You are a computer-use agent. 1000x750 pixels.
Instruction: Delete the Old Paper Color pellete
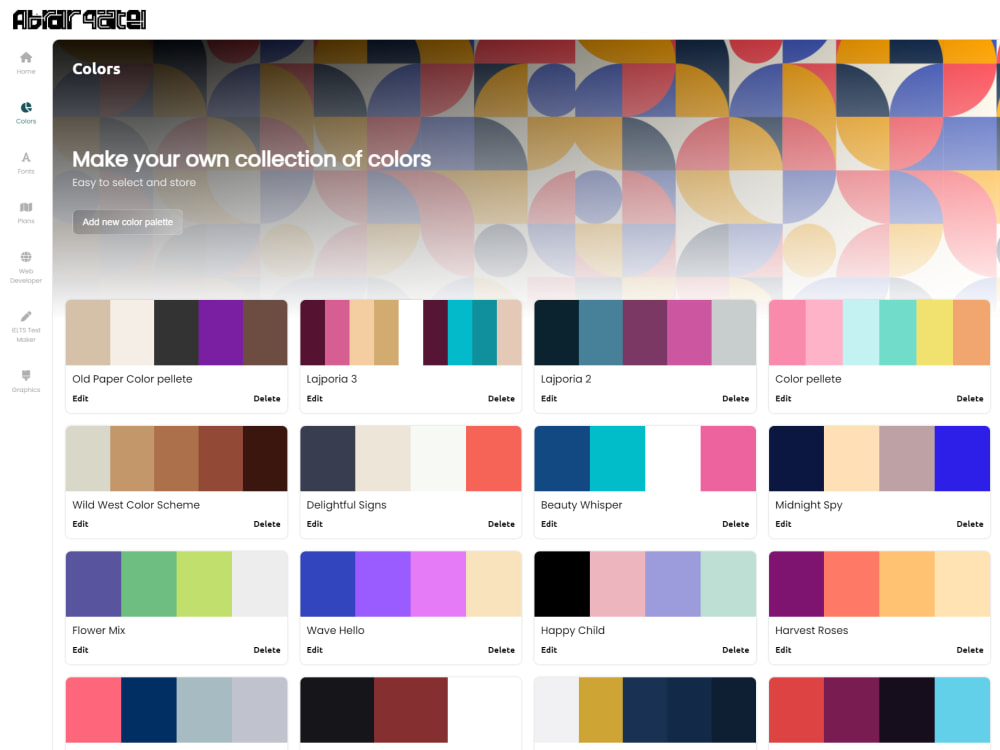click(x=267, y=399)
